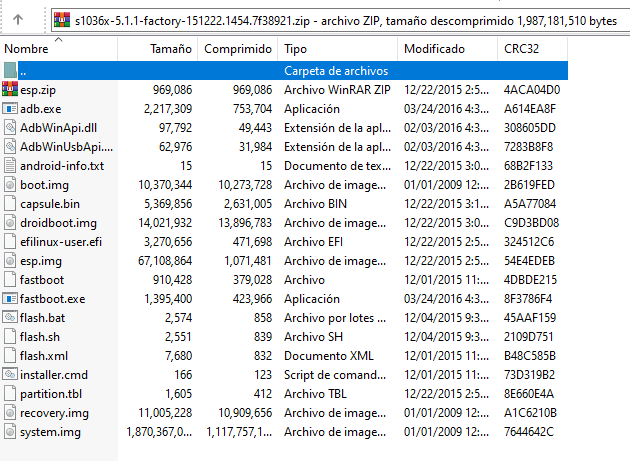Click the esp.zip WinRAR archive icon

(x=10, y=90)
